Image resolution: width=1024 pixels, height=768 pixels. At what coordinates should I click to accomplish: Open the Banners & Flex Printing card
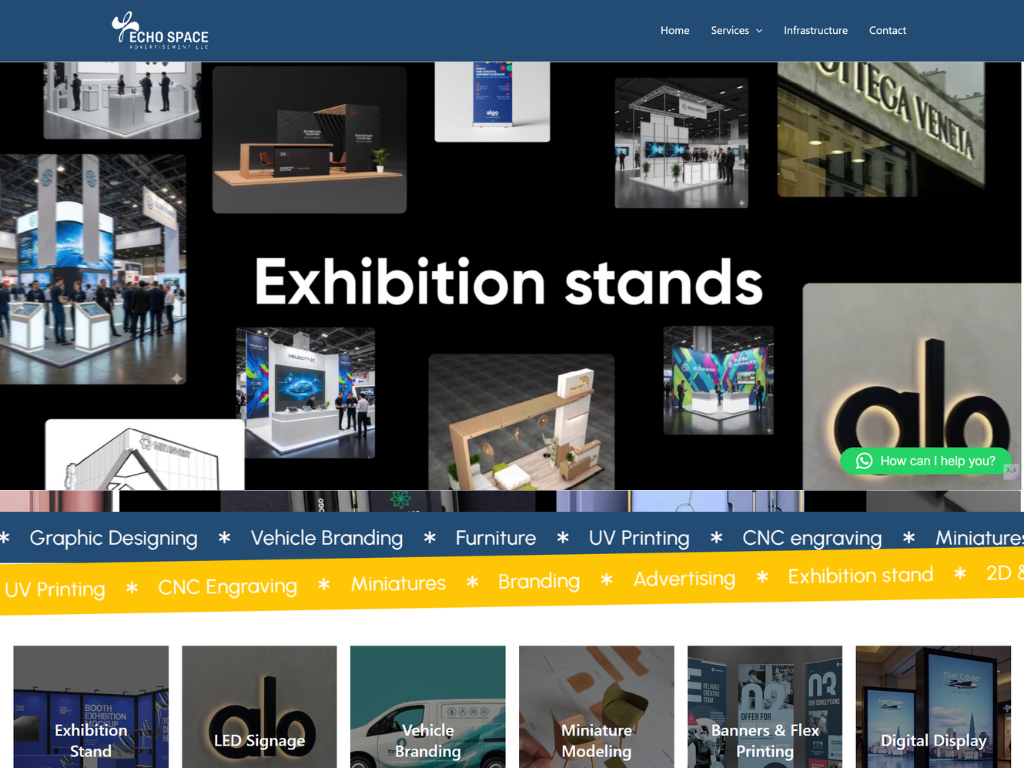point(765,708)
